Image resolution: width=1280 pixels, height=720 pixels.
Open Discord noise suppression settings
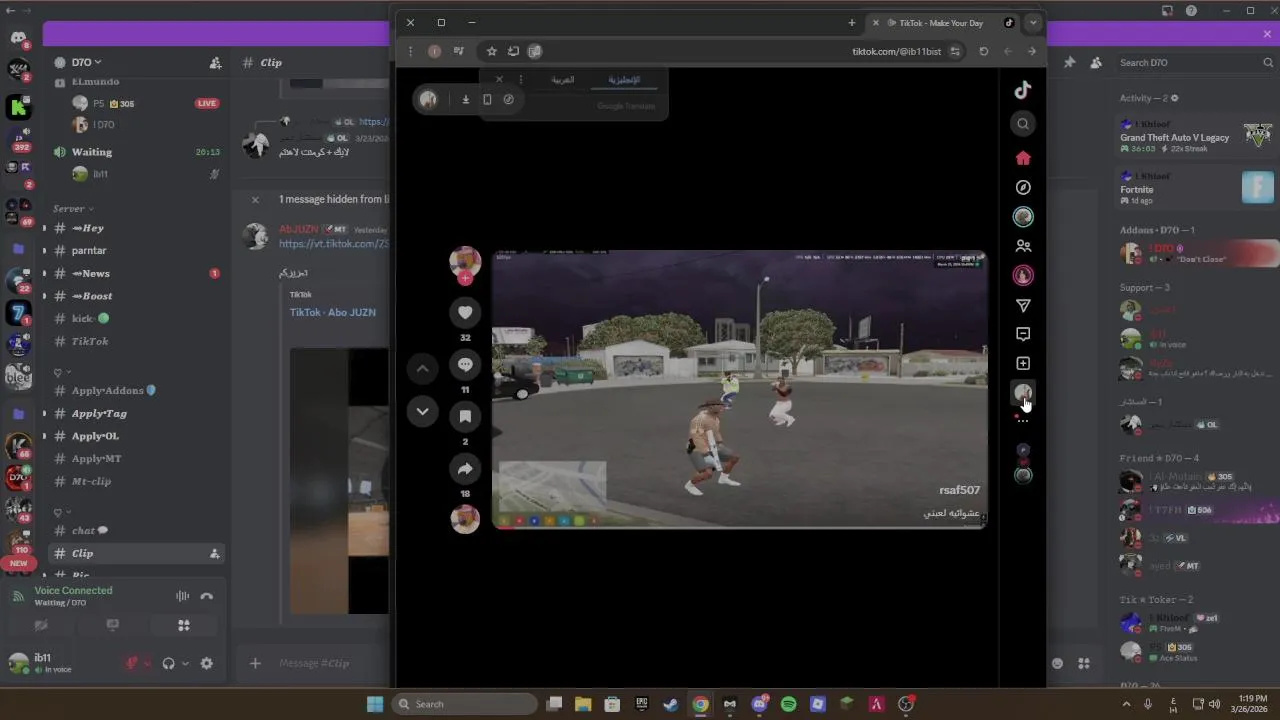pos(182,596)
